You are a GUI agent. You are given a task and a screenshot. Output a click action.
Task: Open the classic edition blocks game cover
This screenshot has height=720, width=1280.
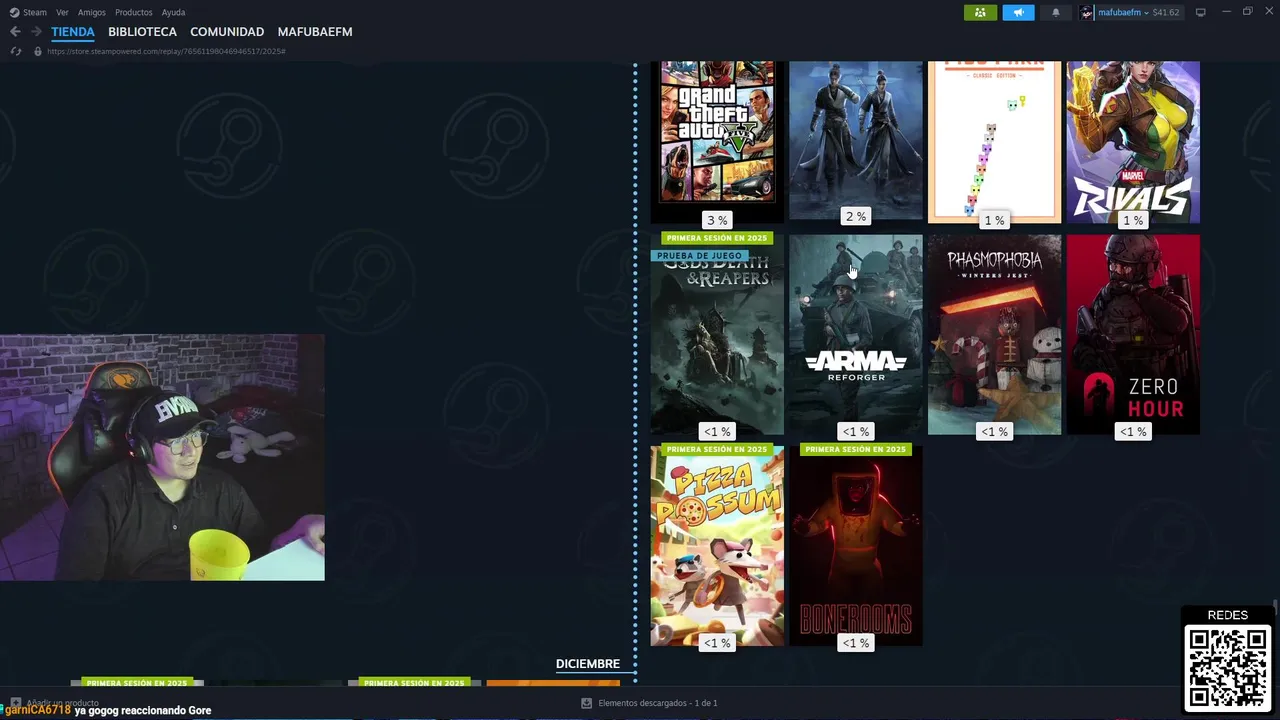tap(994, 140)
